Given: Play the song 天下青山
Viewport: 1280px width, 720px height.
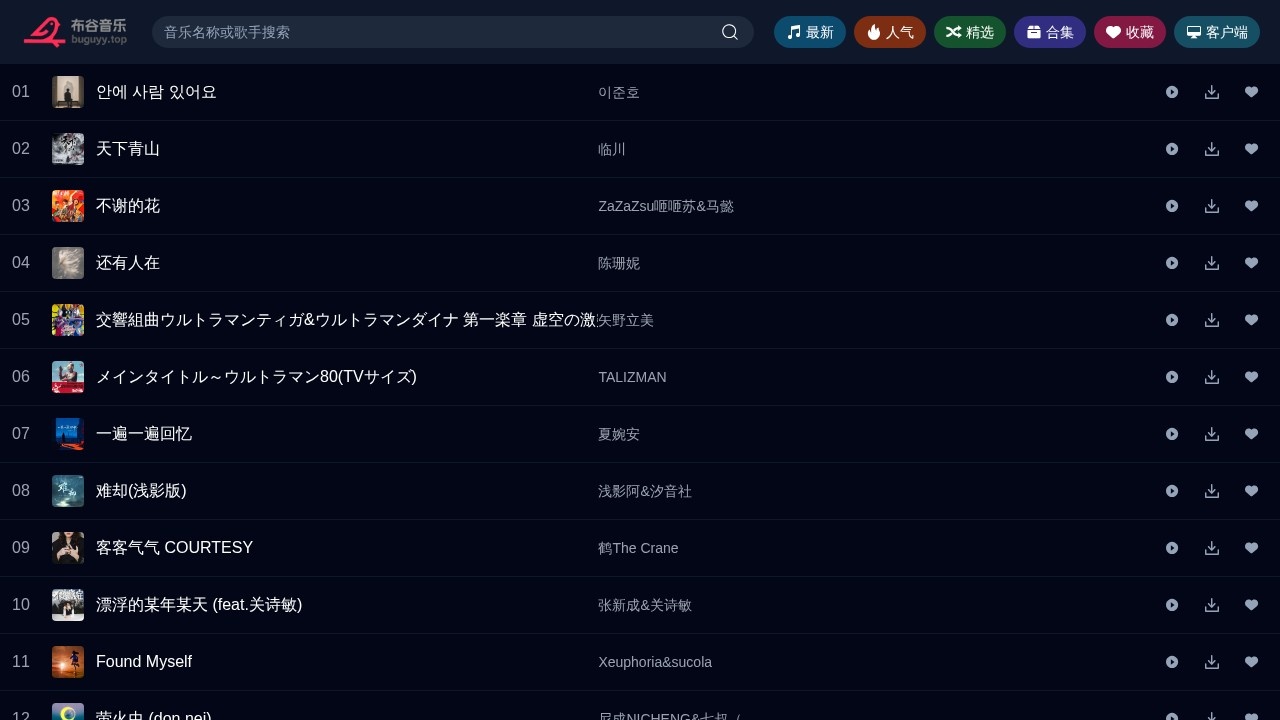Looking at the screenshot, I should click(x=1172, y=149).
